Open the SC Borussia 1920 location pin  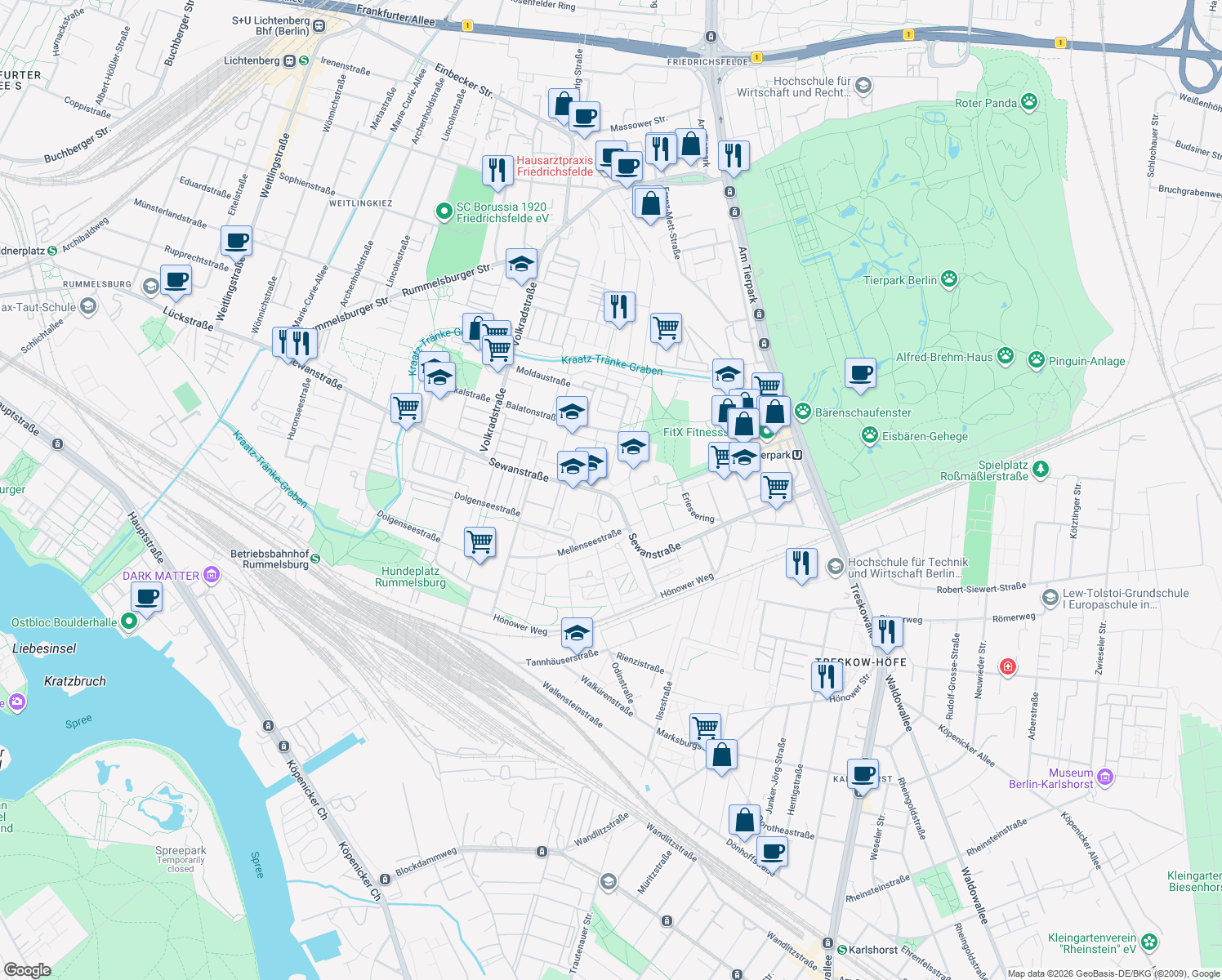[x=444, y=212]
